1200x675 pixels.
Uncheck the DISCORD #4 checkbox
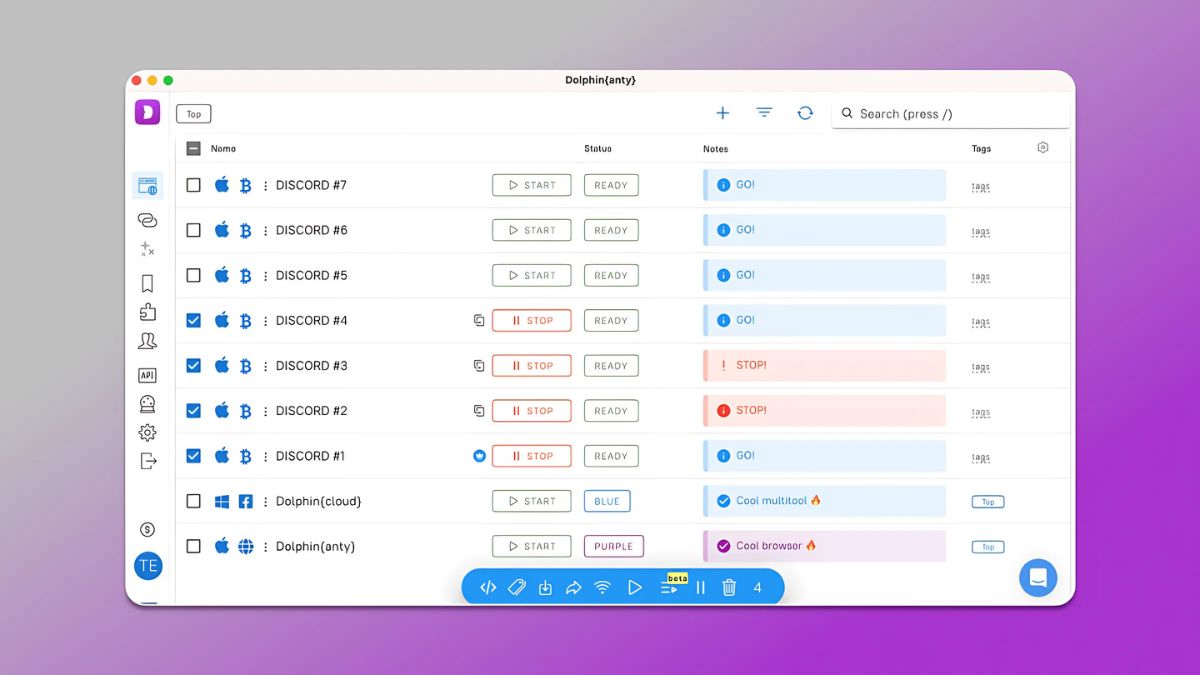(194, 320)
